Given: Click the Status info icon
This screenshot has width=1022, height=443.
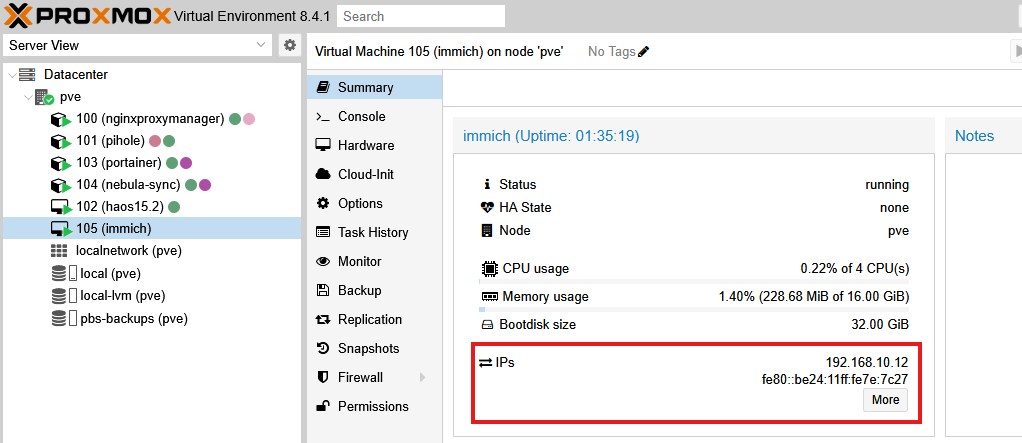Looking at the screenshot, I should [x=486, y=184].
